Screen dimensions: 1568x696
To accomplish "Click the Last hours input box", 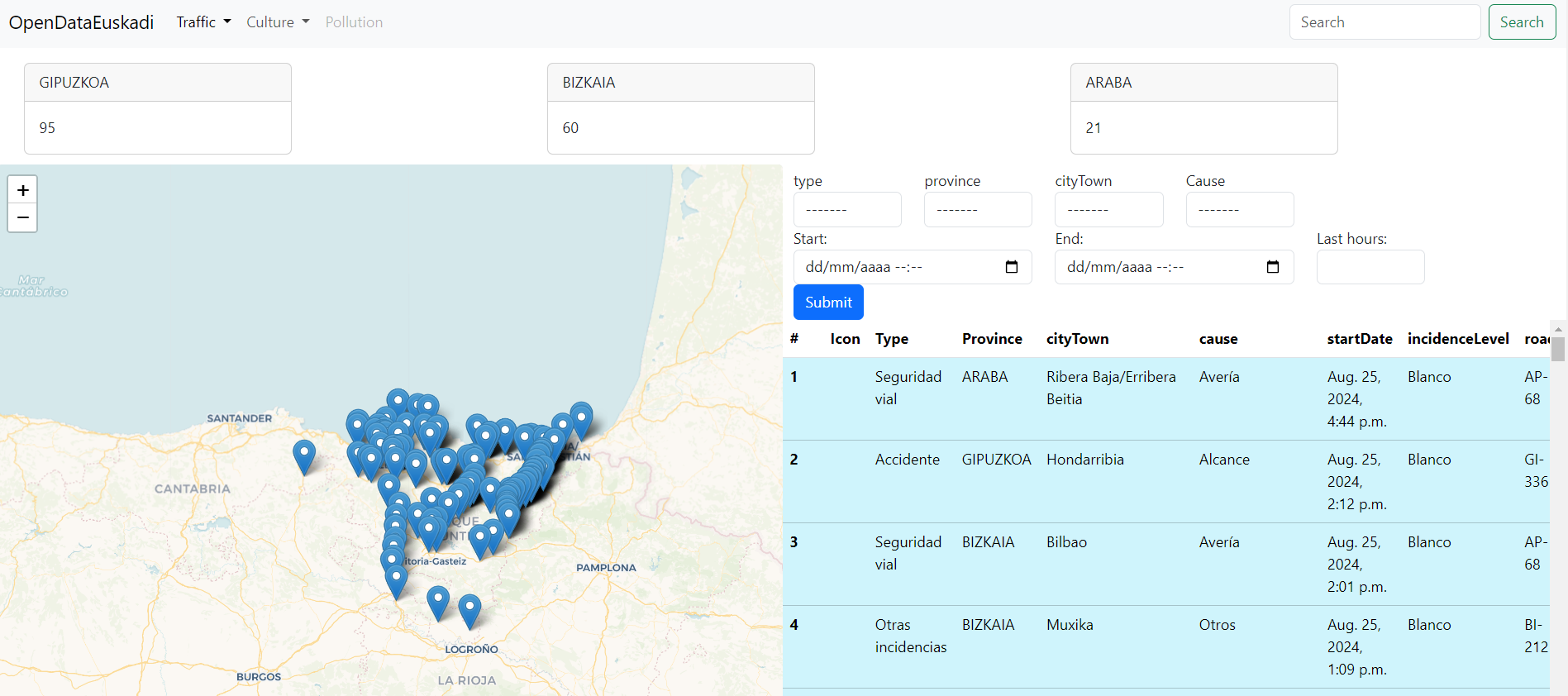I will pyautogui.click(x=1370, y=267).
